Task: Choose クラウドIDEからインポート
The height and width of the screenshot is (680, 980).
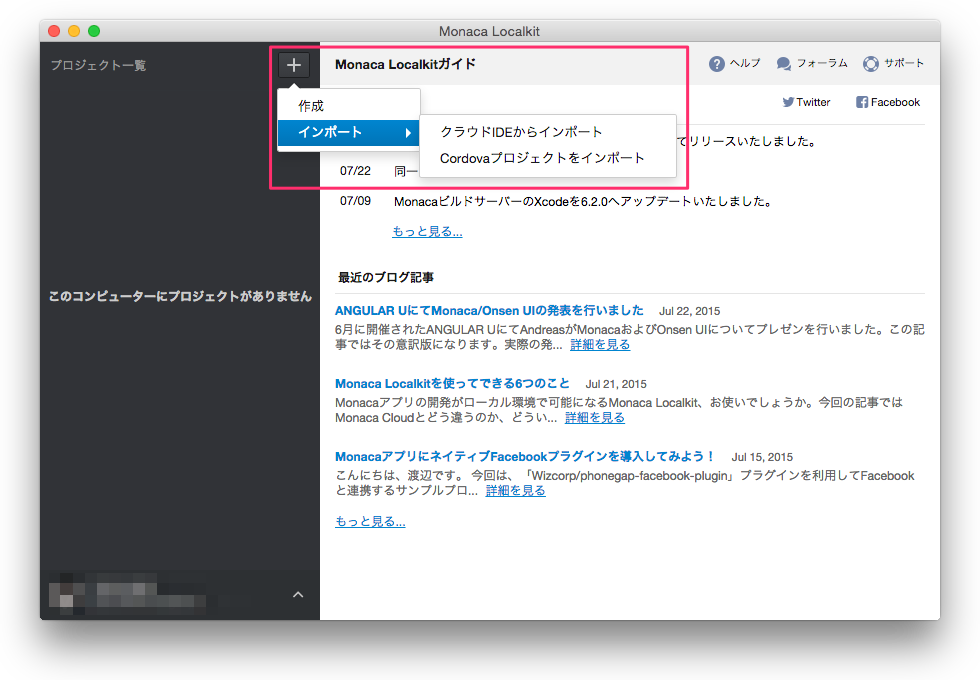Action: click(x=521, y=132)
